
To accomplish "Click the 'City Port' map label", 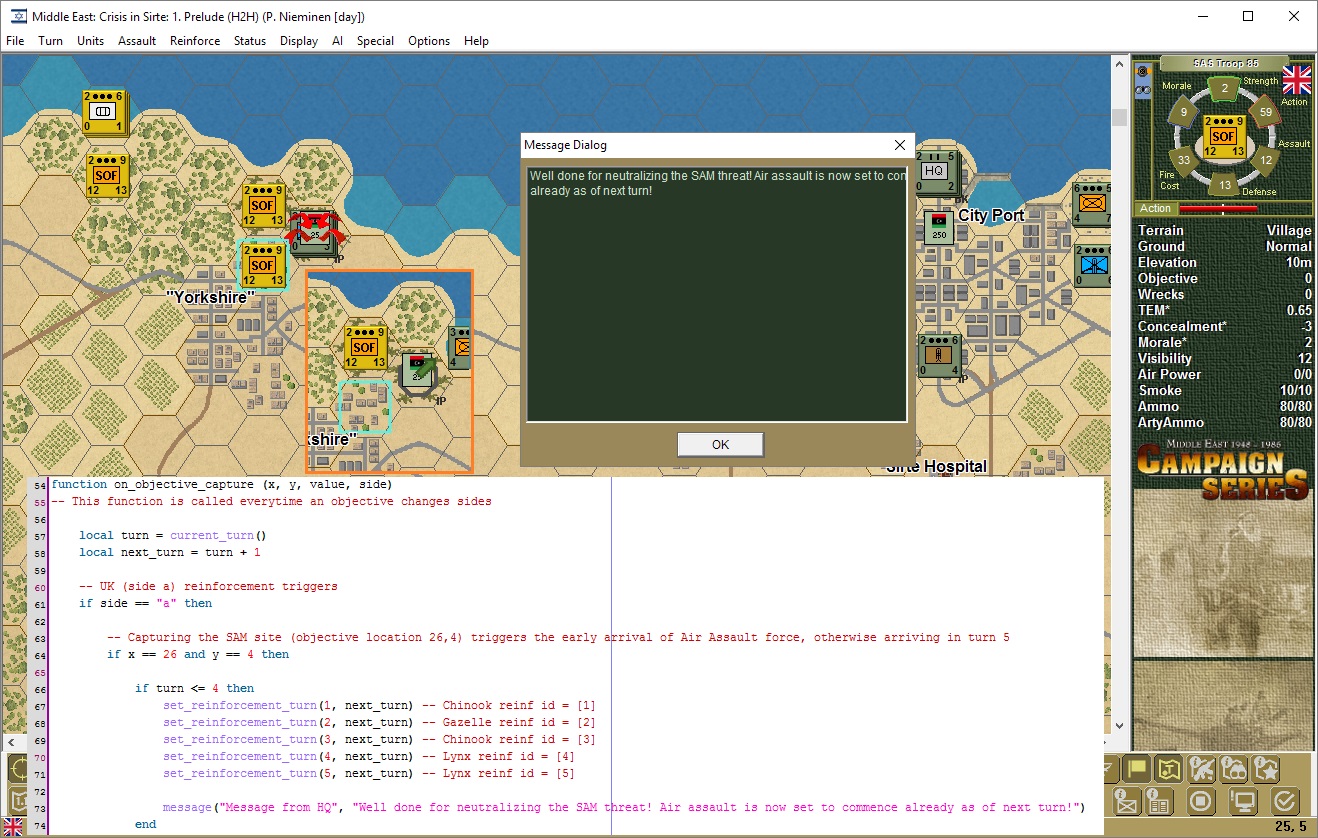I will [x=992, y=215].
